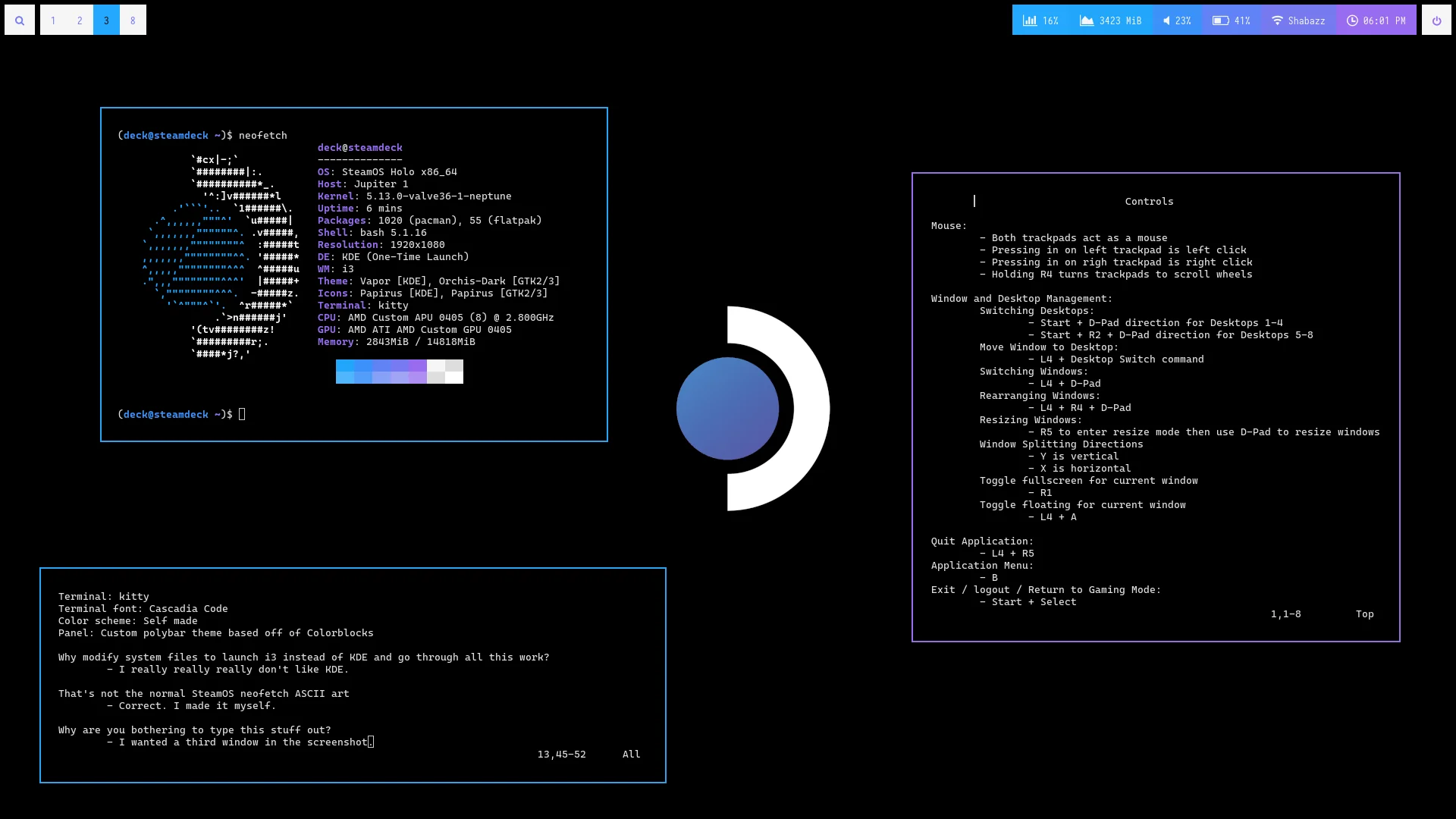The height and width of the screenshot is (819, 1456).
Task: Click the white color block in neofetch
Action: click(453, 377)
